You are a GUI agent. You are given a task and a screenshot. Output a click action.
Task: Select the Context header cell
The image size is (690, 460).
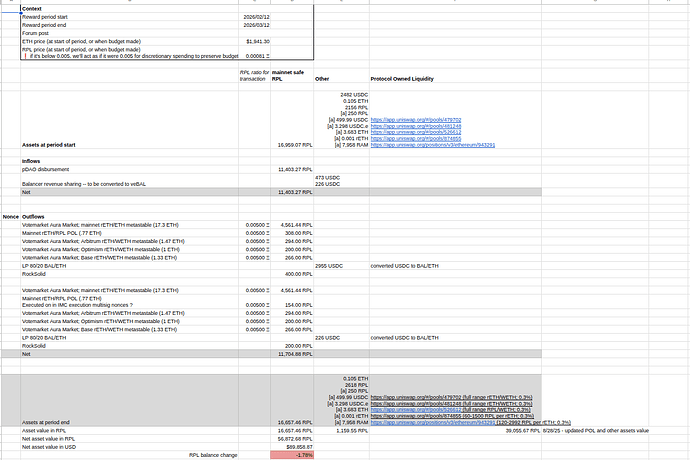tap(129, 9)
